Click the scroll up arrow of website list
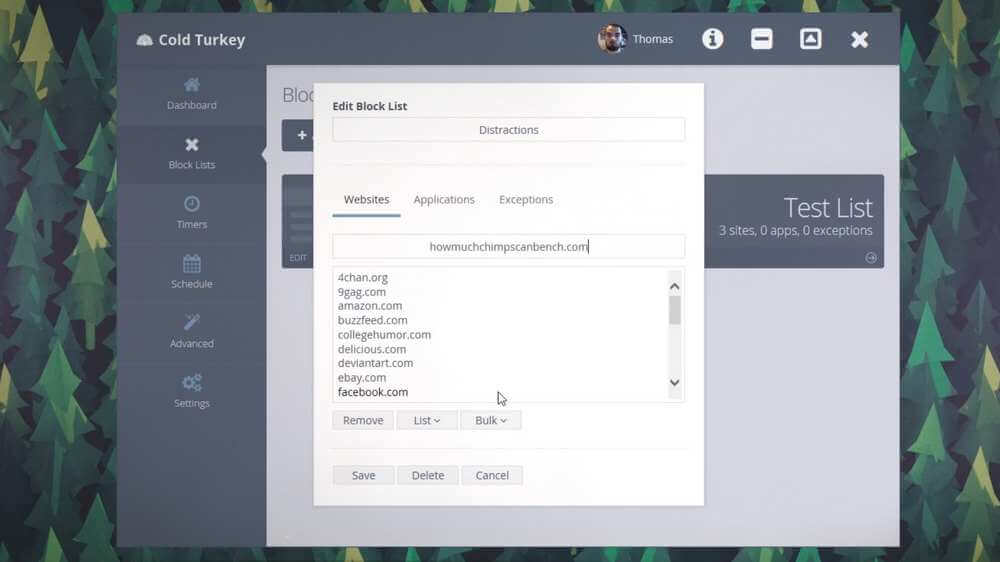Viewport: 1000px width, 562px height. click(675, 287)
